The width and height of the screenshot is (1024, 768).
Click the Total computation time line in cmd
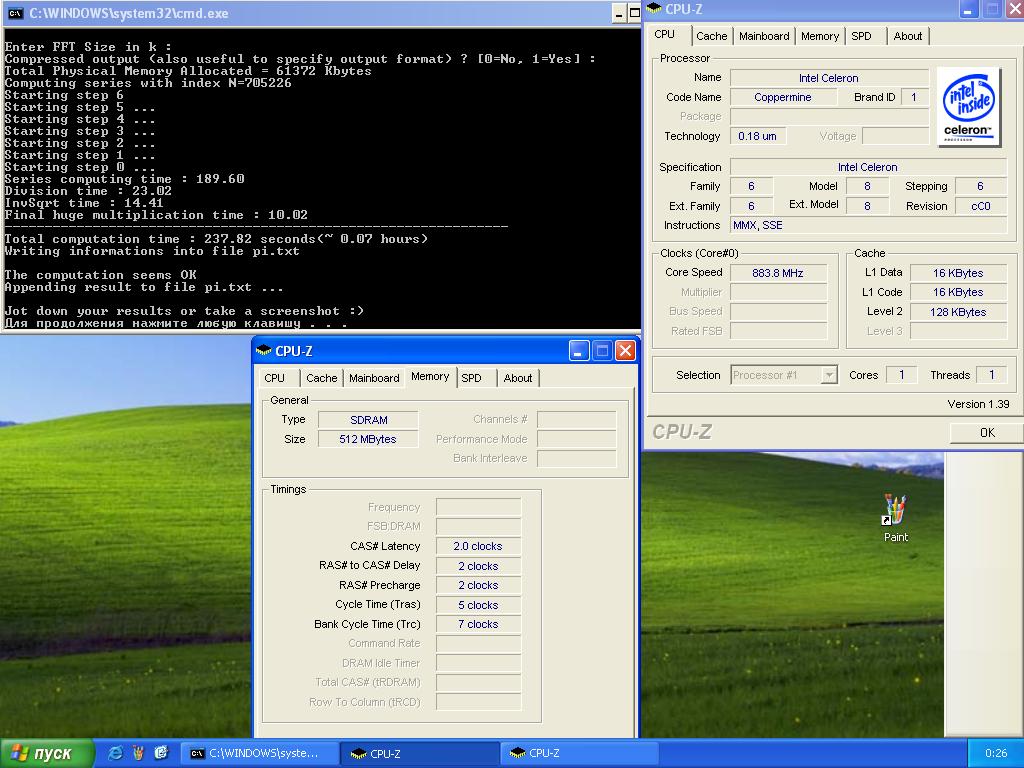[x=216, y=239]
